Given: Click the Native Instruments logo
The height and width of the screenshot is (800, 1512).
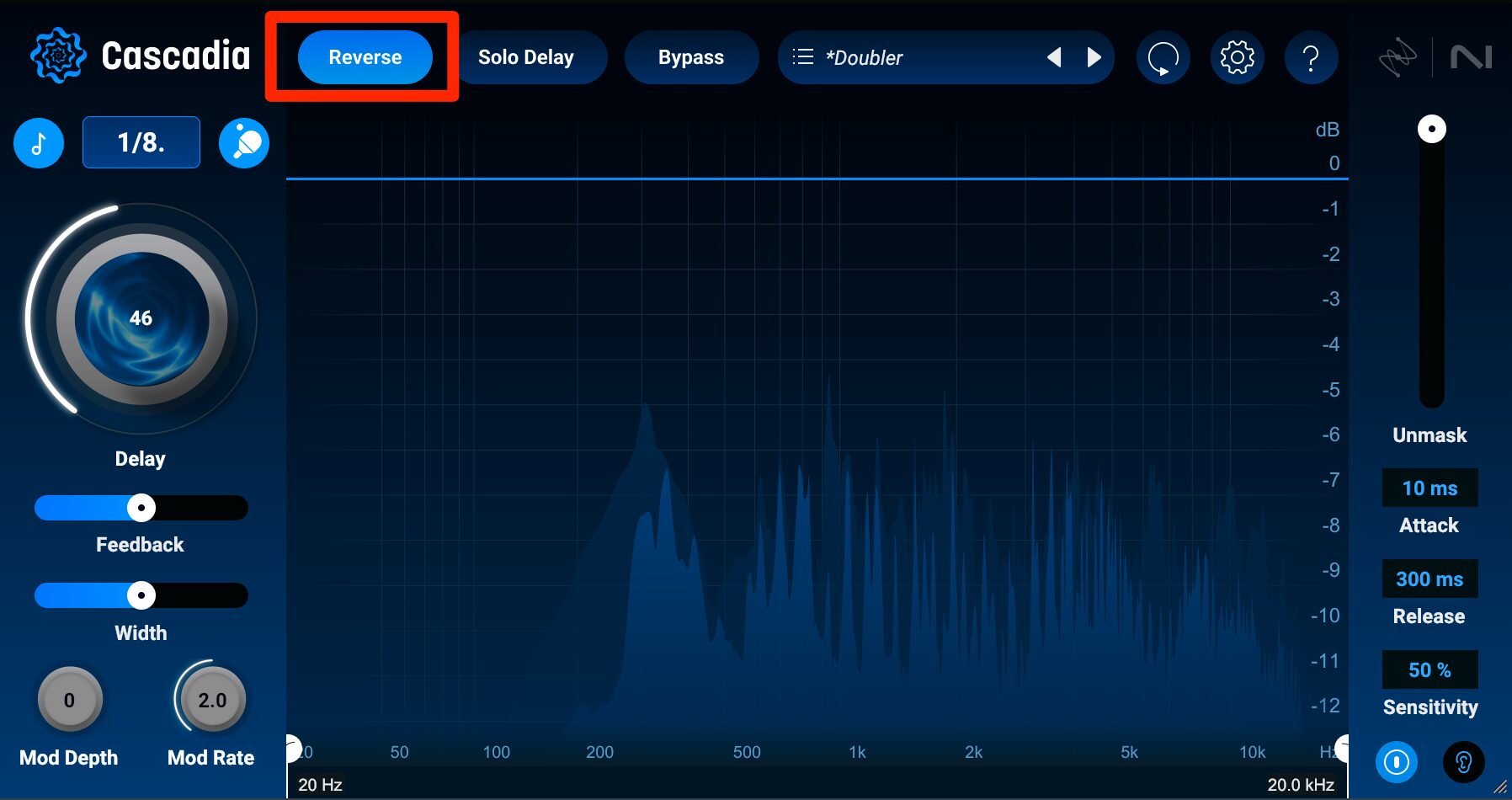Looking at the screenshot, I should pos(1471,57).
